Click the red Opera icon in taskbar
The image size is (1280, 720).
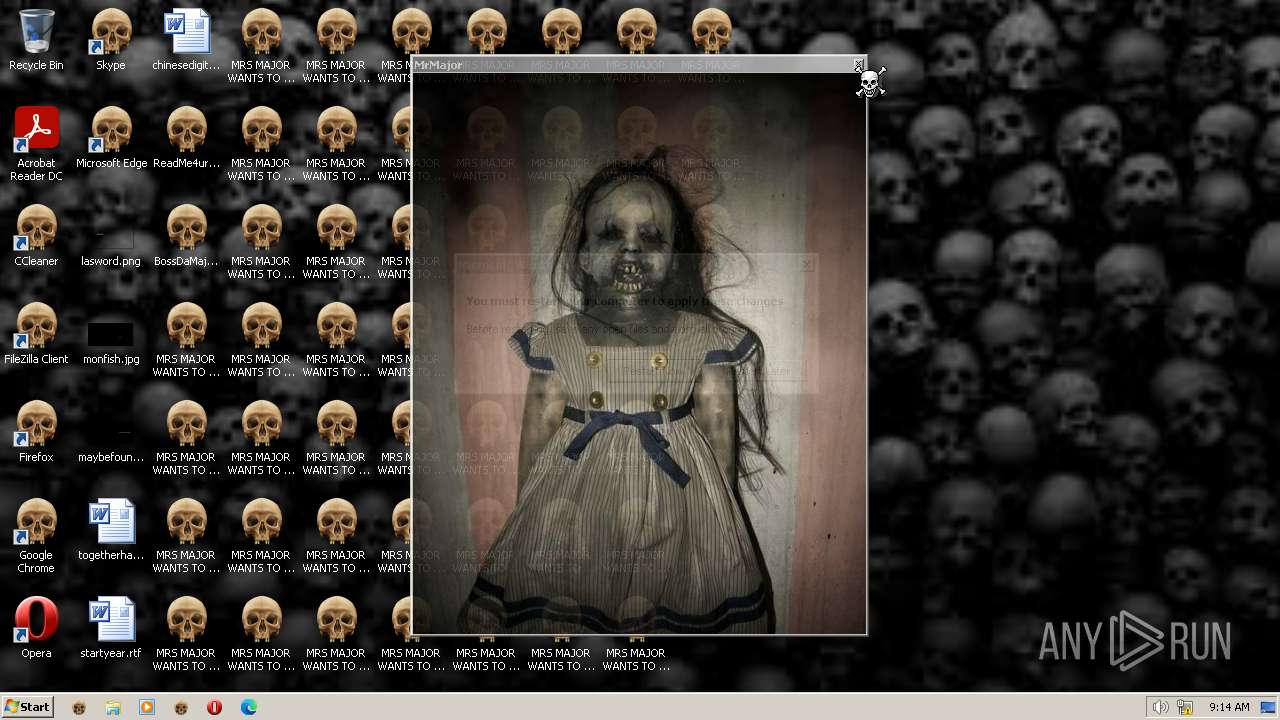pyautogui.click(x=214, y=707)
